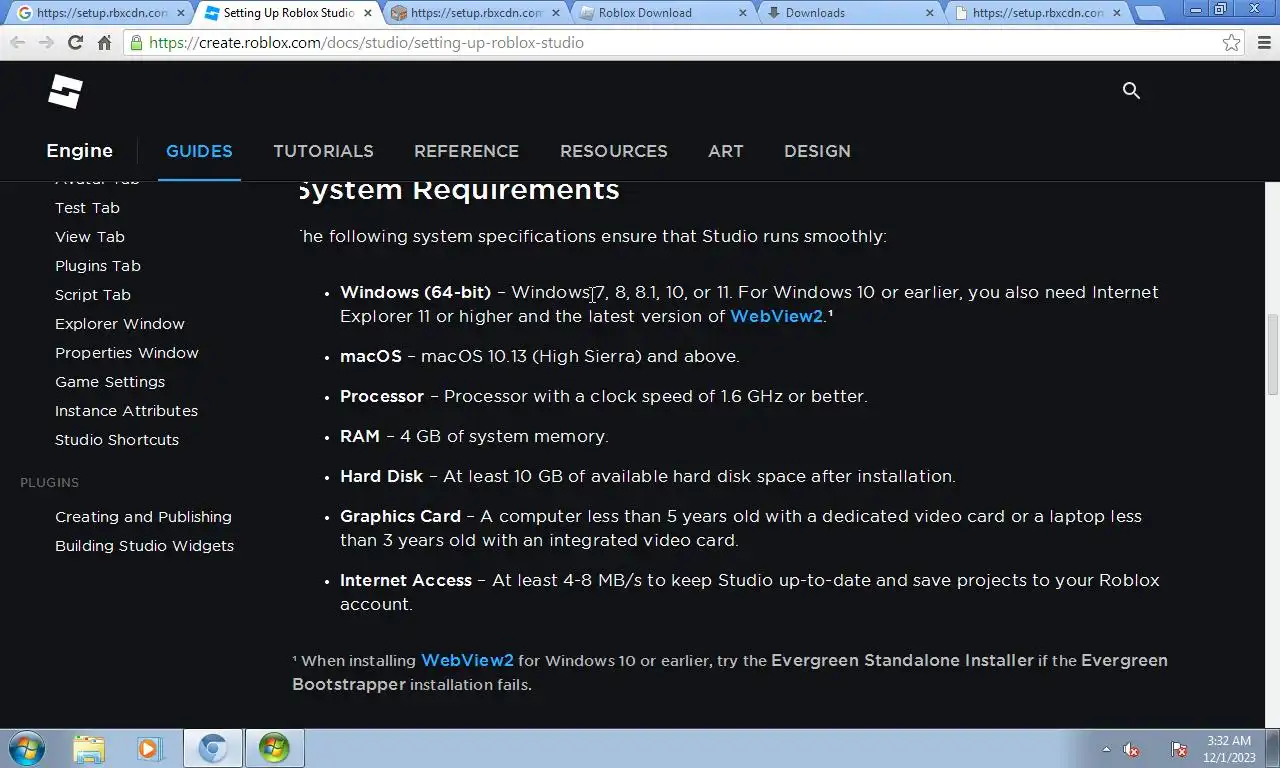Click the Windows logo app on taskbar

(273, 748)
